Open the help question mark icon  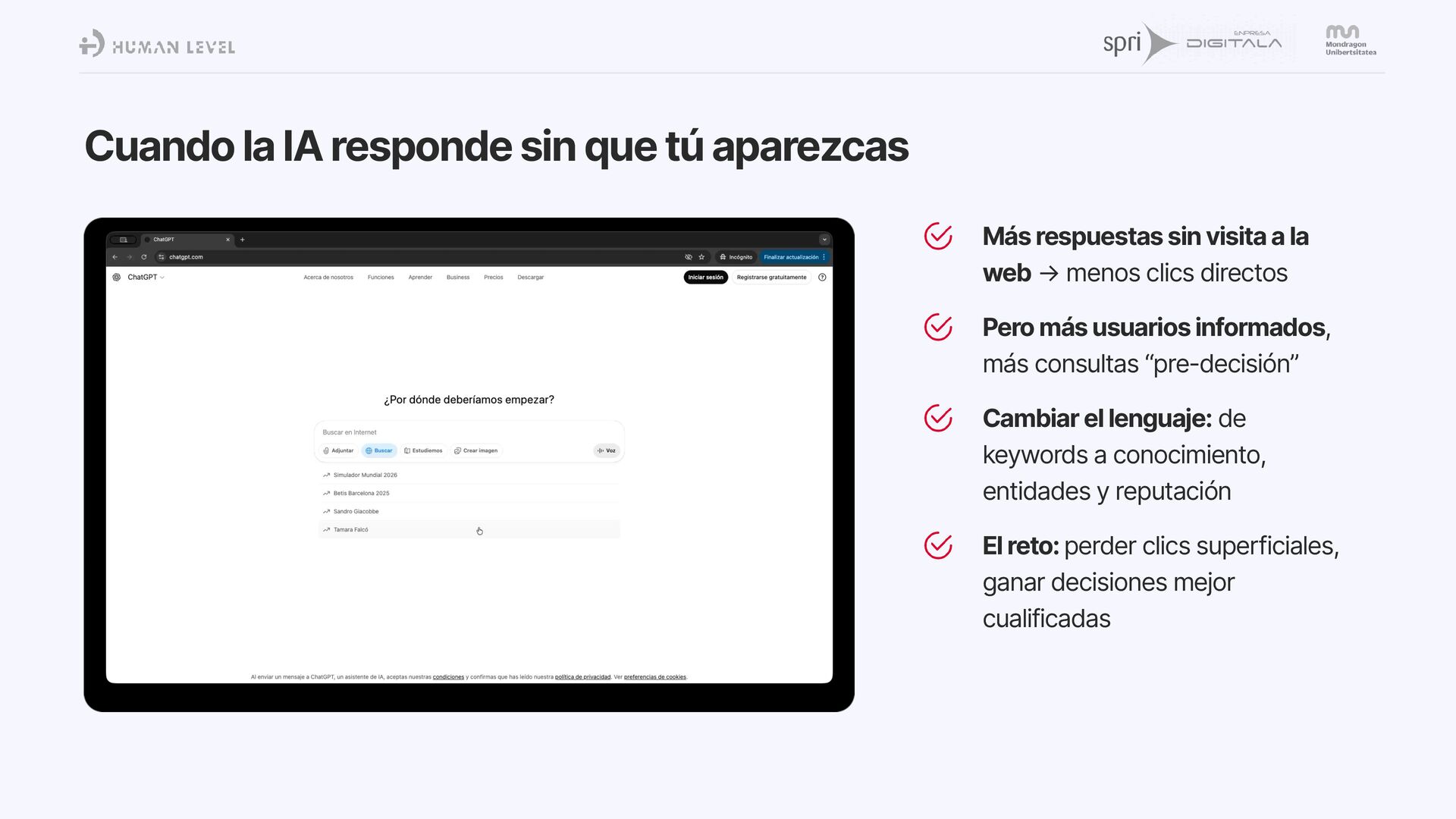tap(822, 278)
